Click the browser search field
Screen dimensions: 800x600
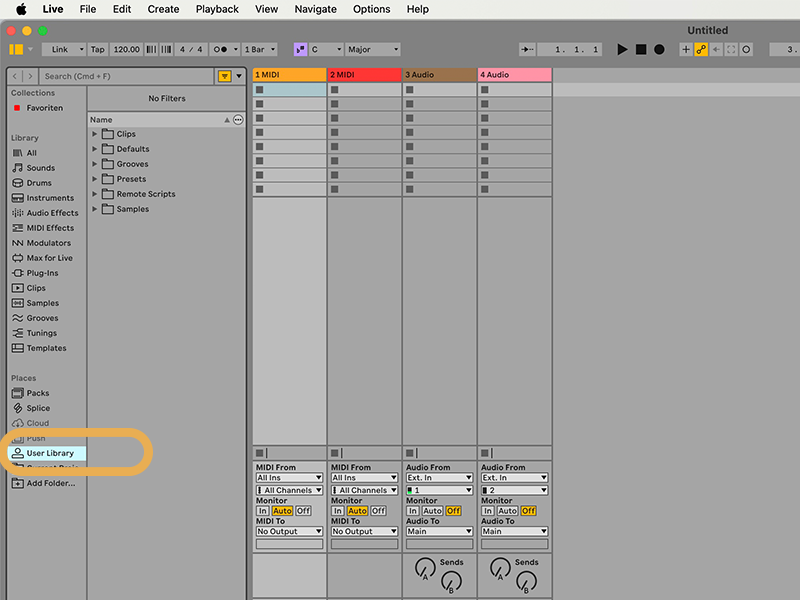click(127, 76)
